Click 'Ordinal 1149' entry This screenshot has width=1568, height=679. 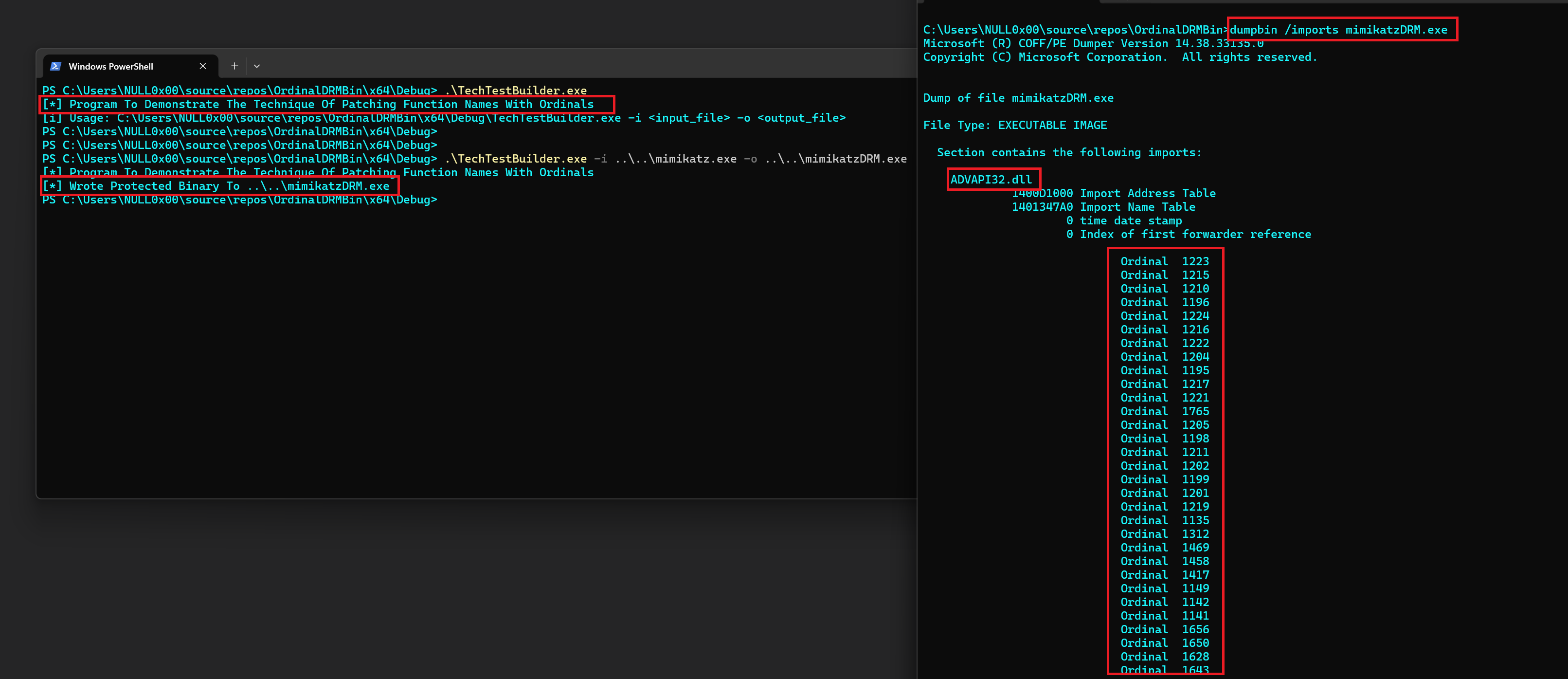[x=1165, y=588]
